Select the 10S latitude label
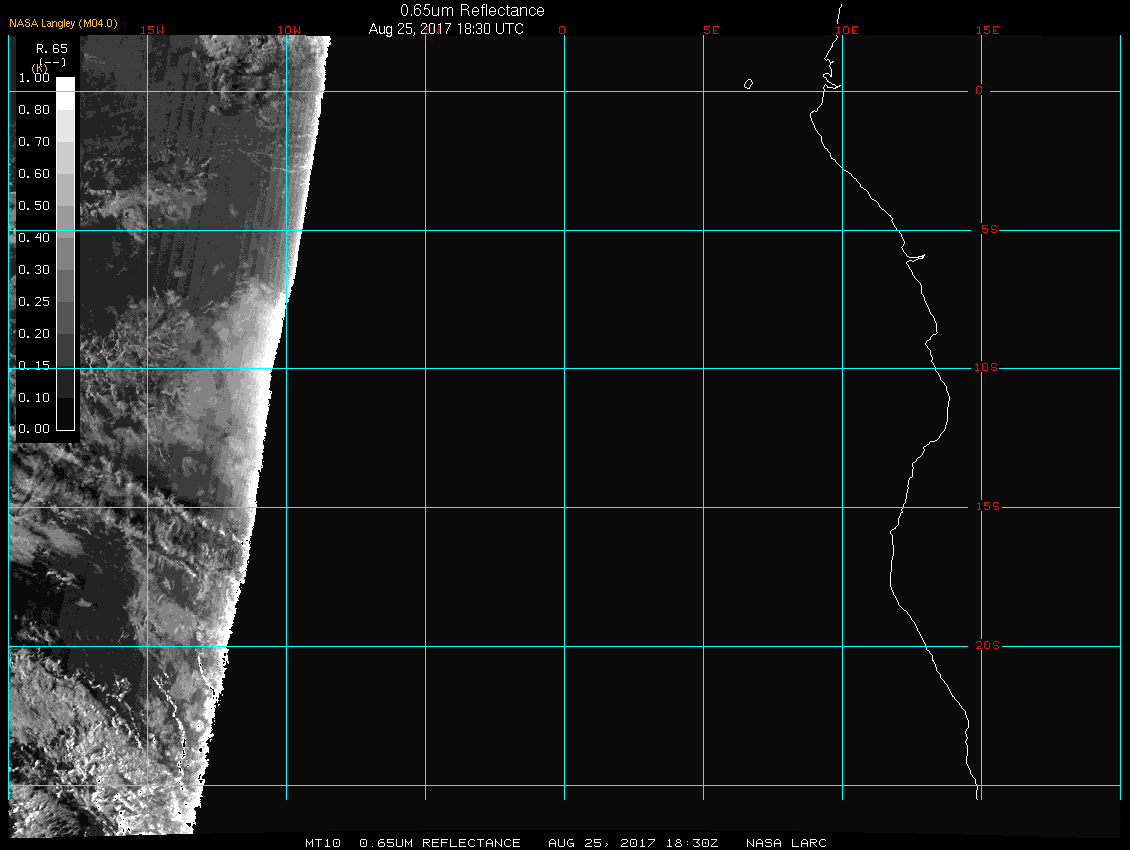Viewport: 1130px width, 850px height. 985,368
